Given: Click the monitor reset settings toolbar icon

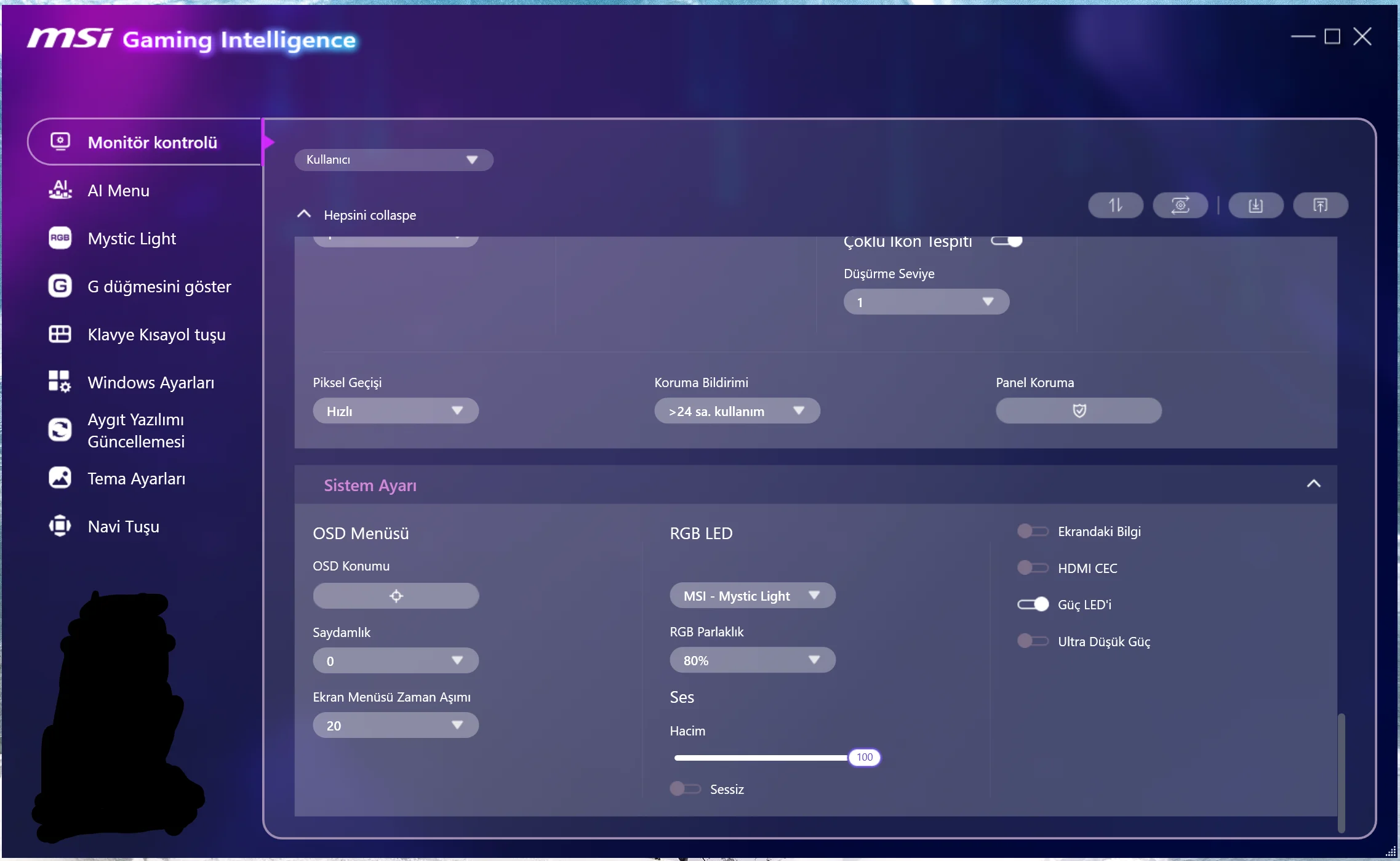Looking at the screenshot, I should [1180, 205].
